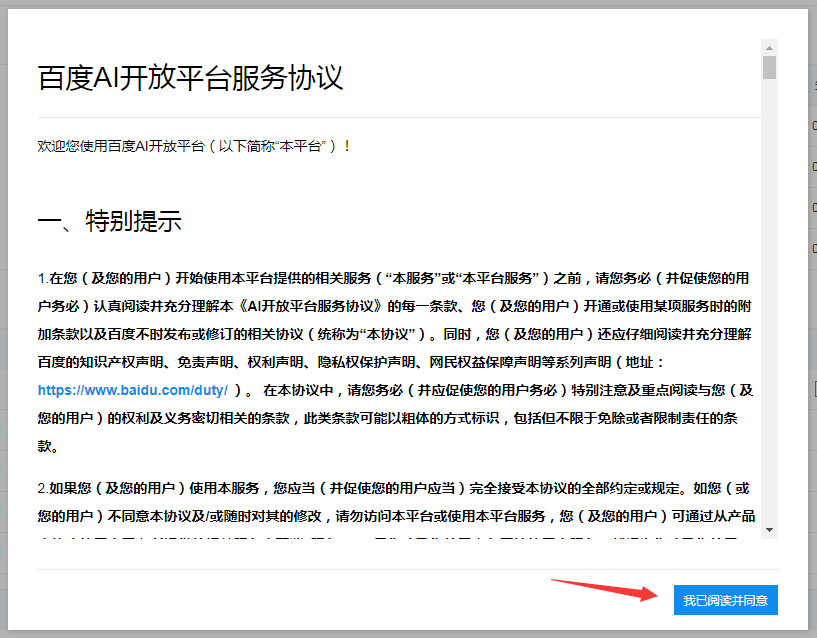
Task: Click the heading 一、特别提示
Action: click(x=109, y=221)
